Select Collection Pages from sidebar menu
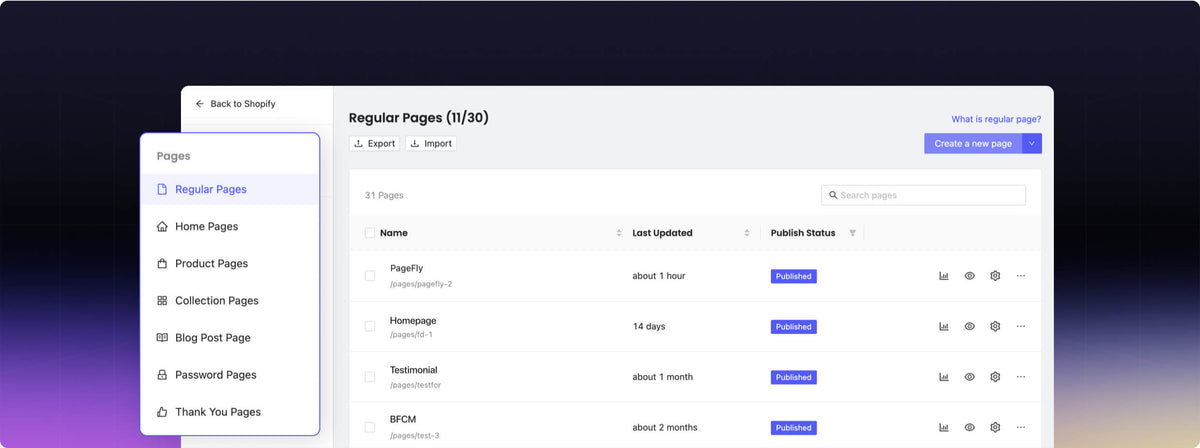The image size is (1200, 448). 216,301
